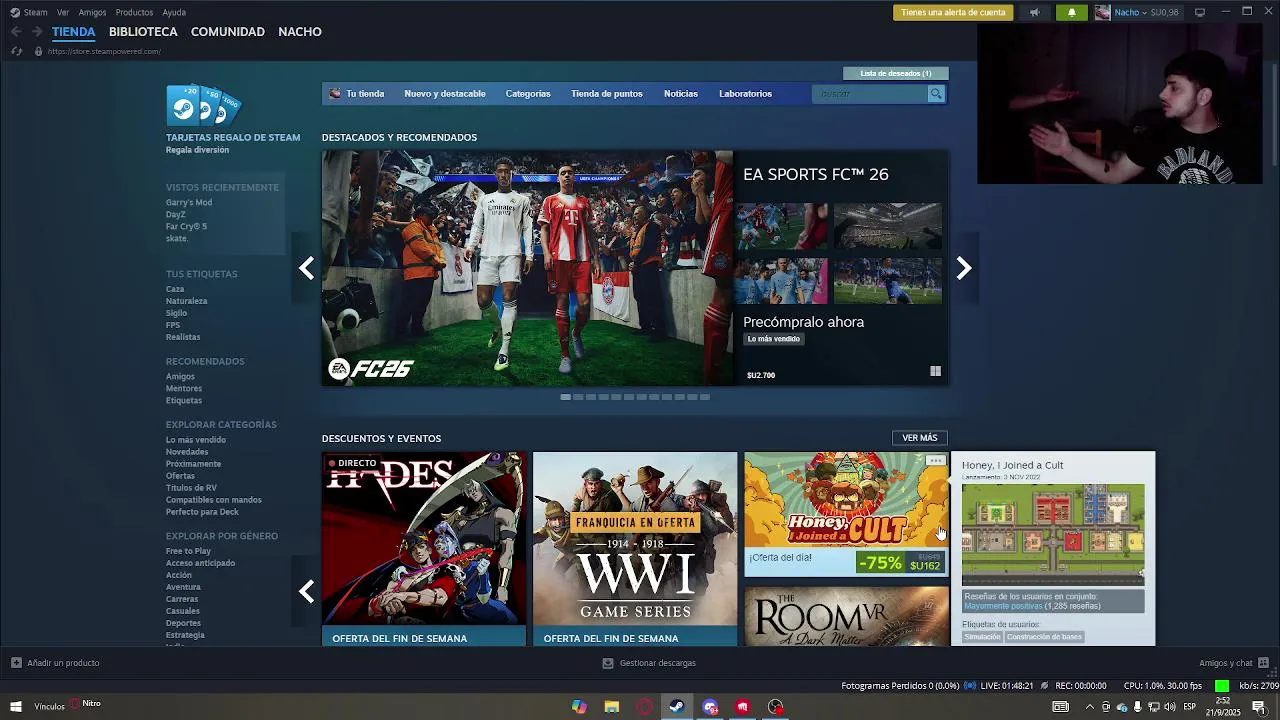
Task: Open The Room VR A Dark Matter card
Action: point(846,615)
